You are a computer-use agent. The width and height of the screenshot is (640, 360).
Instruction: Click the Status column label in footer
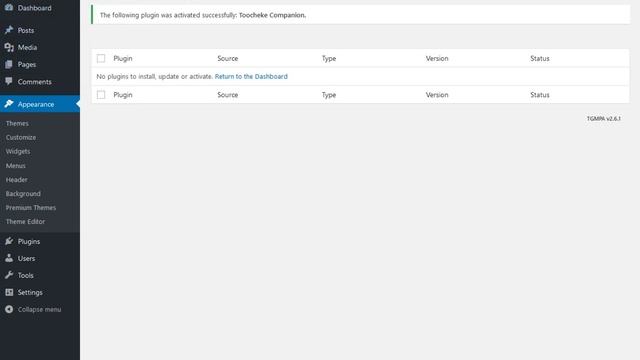[x=540, y=95]
